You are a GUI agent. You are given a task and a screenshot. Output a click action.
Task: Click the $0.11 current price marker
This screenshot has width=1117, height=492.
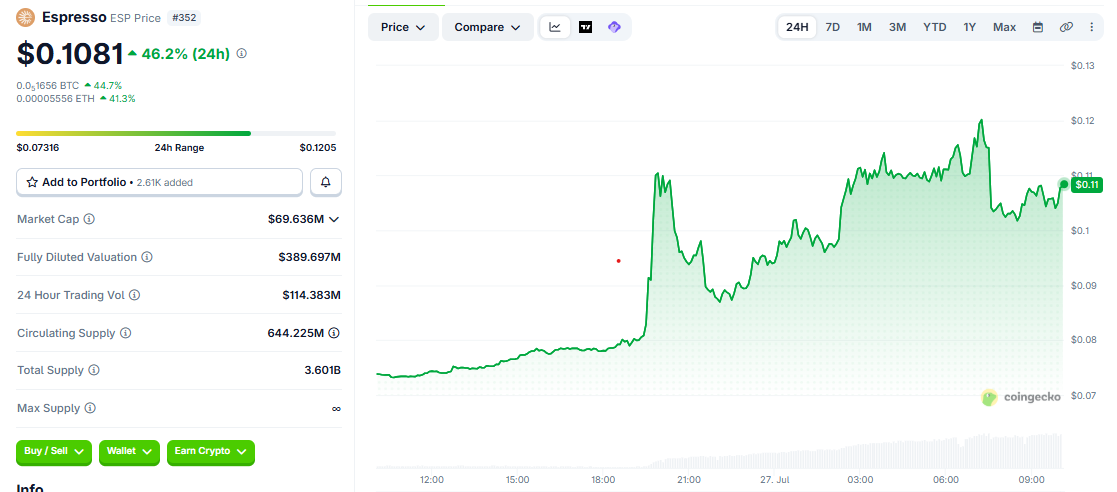[1087, 184]
